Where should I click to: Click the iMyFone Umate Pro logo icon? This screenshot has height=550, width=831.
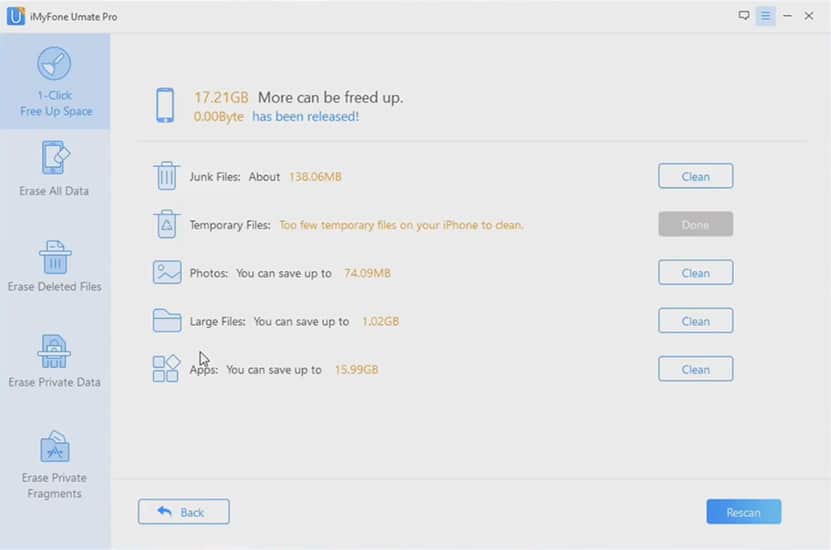(x=15, y=16)
